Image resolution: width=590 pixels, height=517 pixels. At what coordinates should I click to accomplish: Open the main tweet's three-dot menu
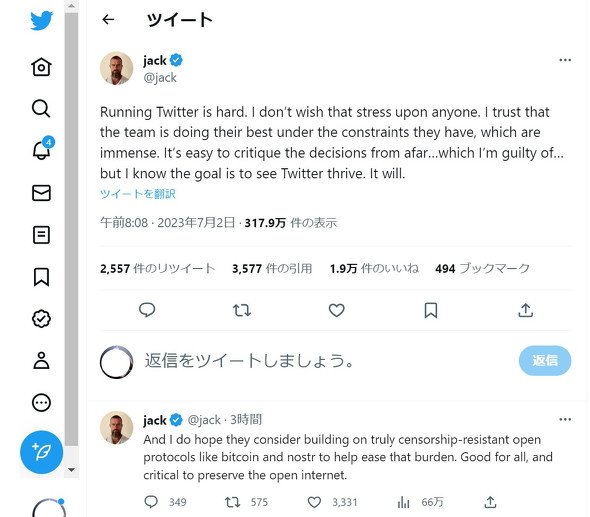pyautogui.click(x=565, y=60)
